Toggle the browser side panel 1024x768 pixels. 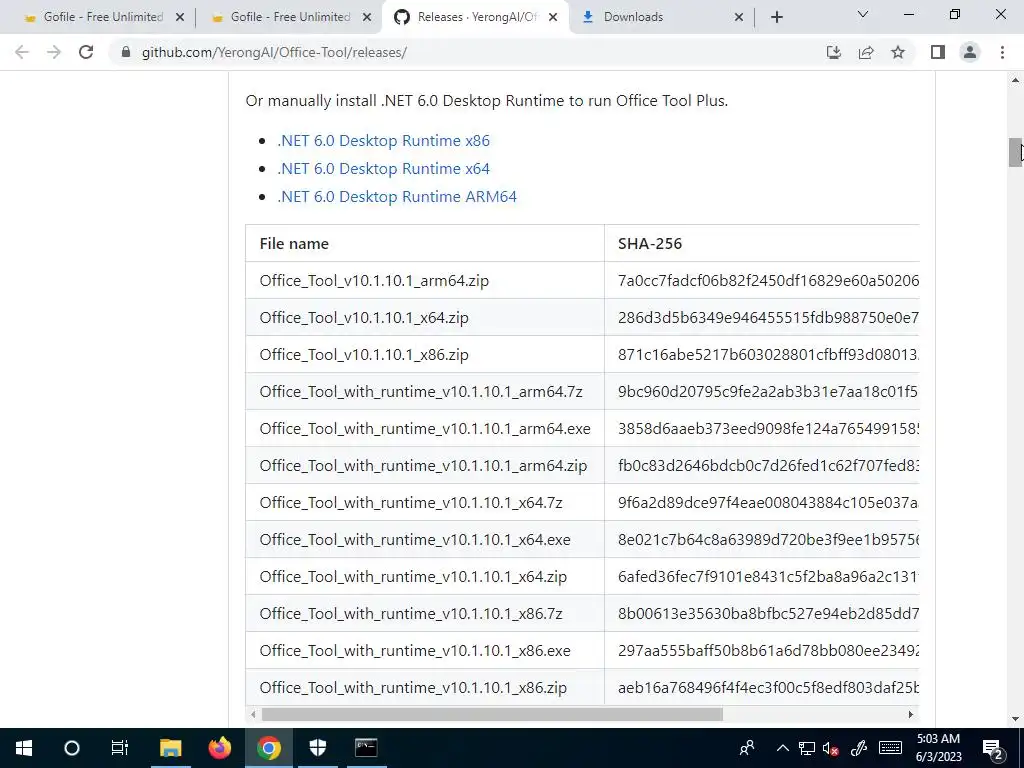tap(938, 52)
